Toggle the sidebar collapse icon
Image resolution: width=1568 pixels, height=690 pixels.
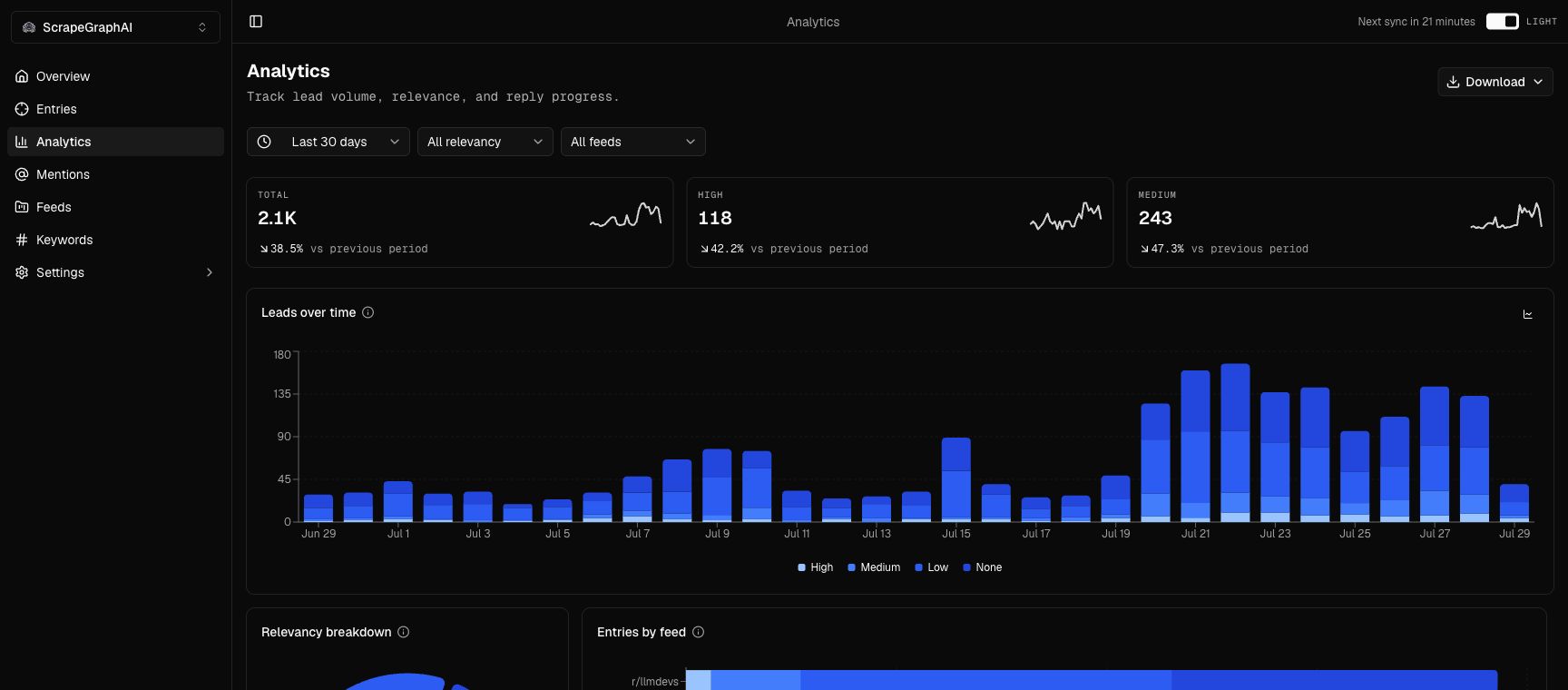point(256,22)
